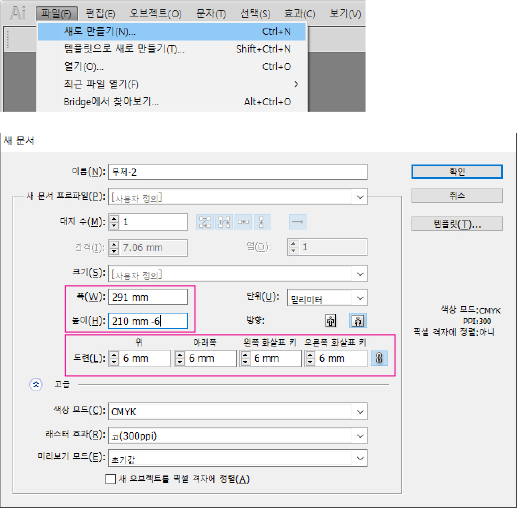517x508 pixels.
Task: Check the 새 오브젝트를 픽셀 격자에 정렬 checkbox
Action: click(110, 479)
